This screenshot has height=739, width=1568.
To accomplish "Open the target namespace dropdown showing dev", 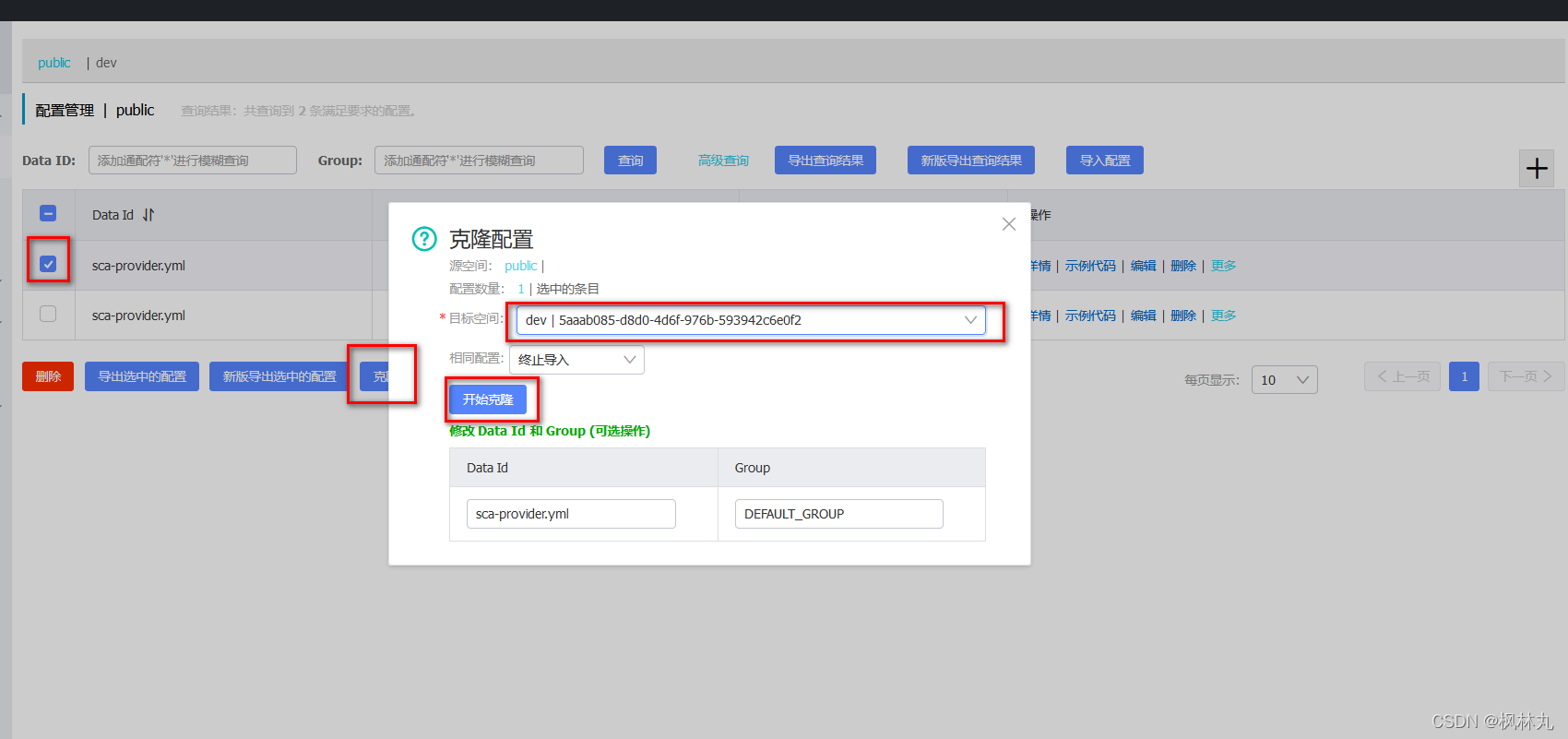I will (751, 320).
